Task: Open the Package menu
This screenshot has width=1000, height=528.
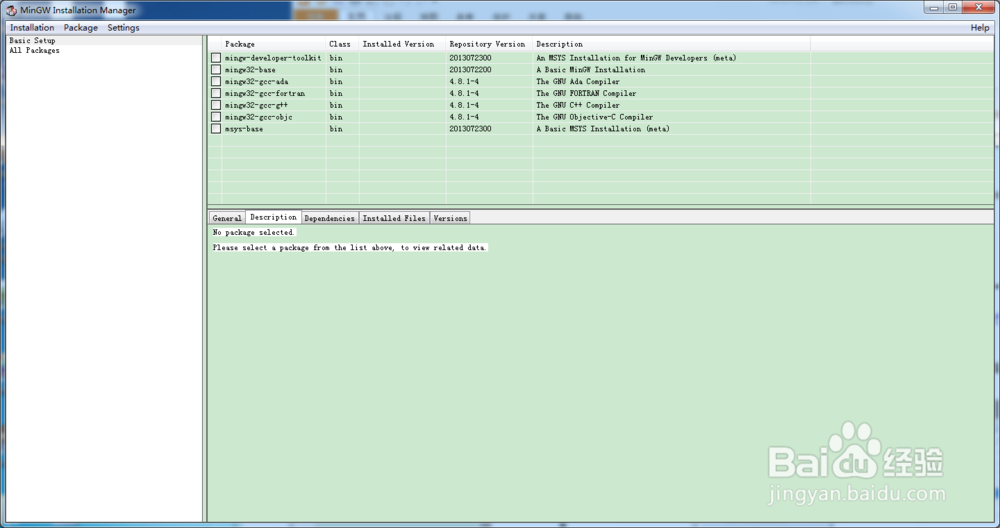Action: (x=81, y=27)
